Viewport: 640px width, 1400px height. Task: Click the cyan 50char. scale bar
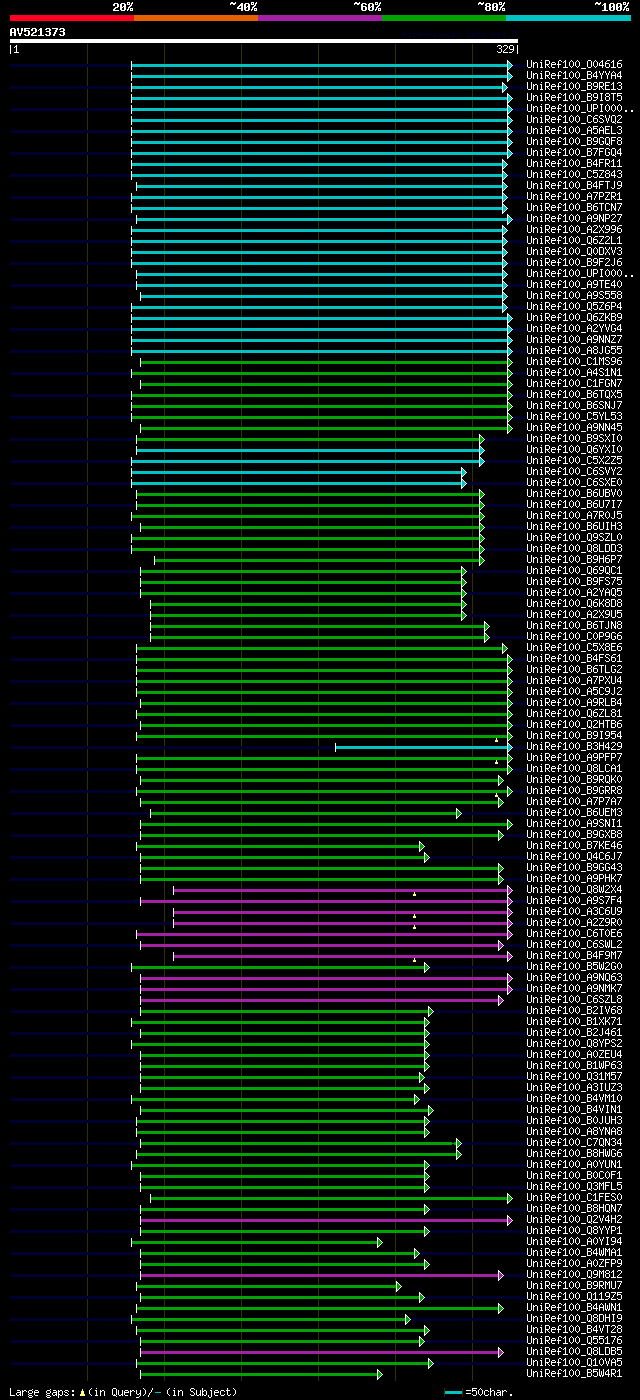[x=453, y=1392]
